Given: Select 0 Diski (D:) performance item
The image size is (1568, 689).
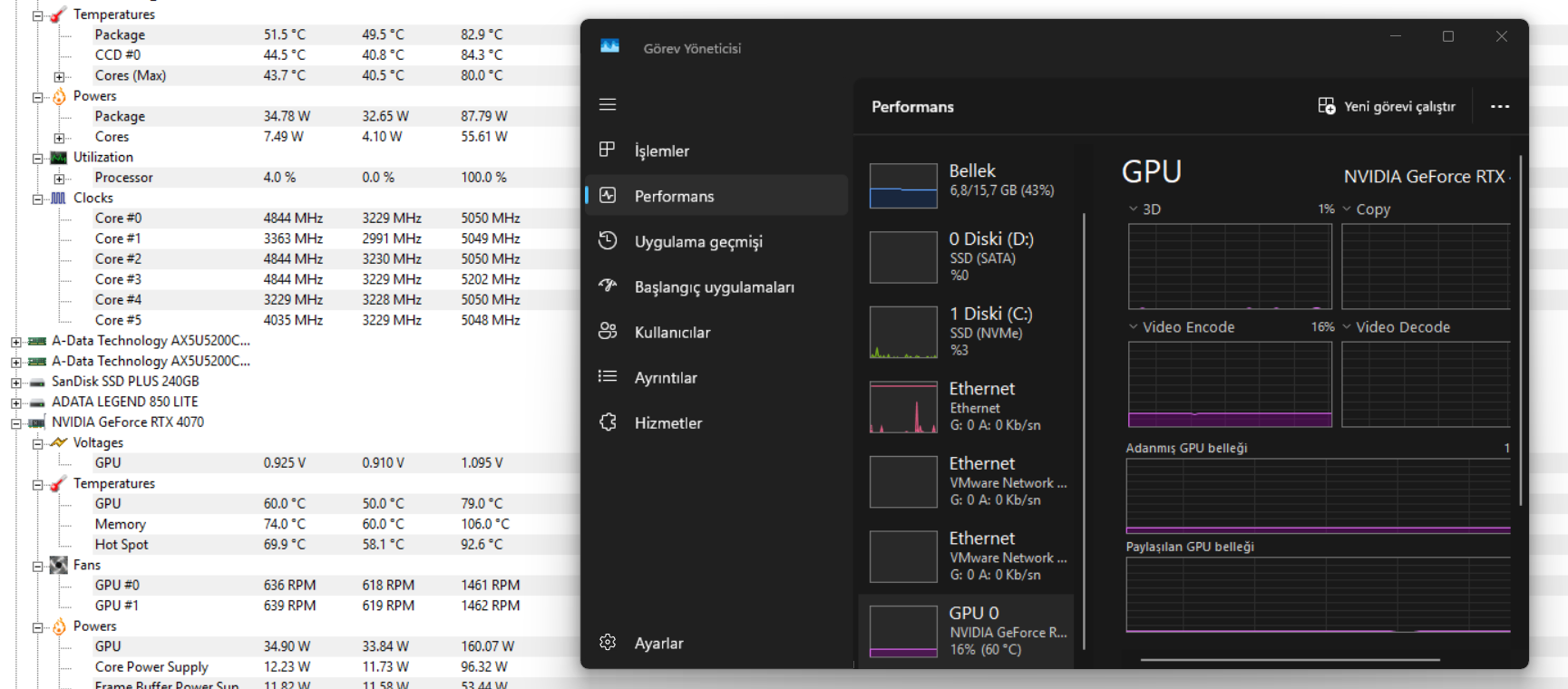Looking at the screenshot, I should point(966,257).
